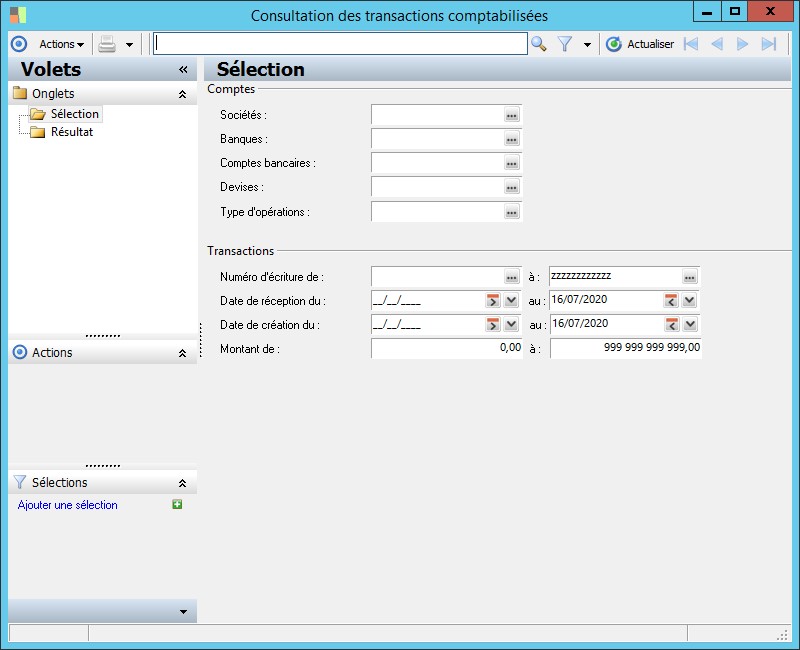Open Sociétés lookup ellipsis button
Viewport: 800px width, 650px height.
512,116
